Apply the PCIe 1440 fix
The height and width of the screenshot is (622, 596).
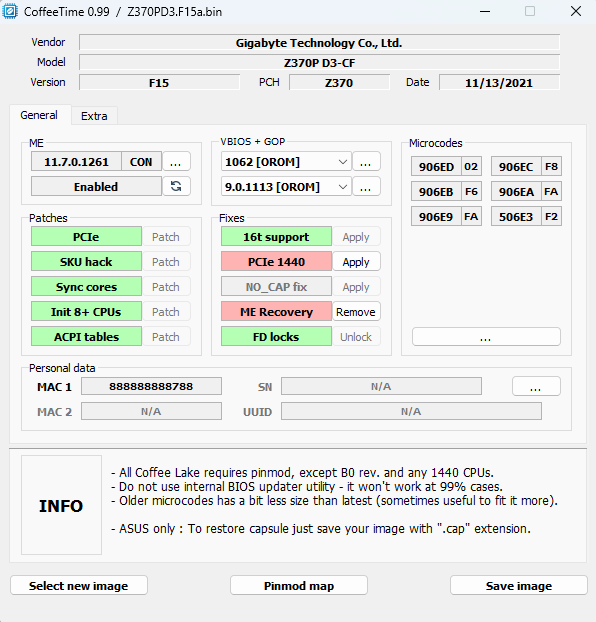tap(356, 262)
